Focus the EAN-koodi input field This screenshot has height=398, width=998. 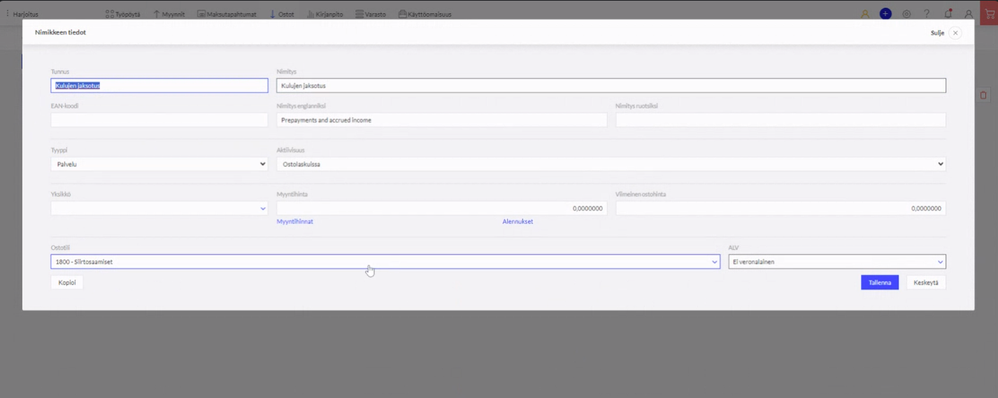[x=159, y=120]
